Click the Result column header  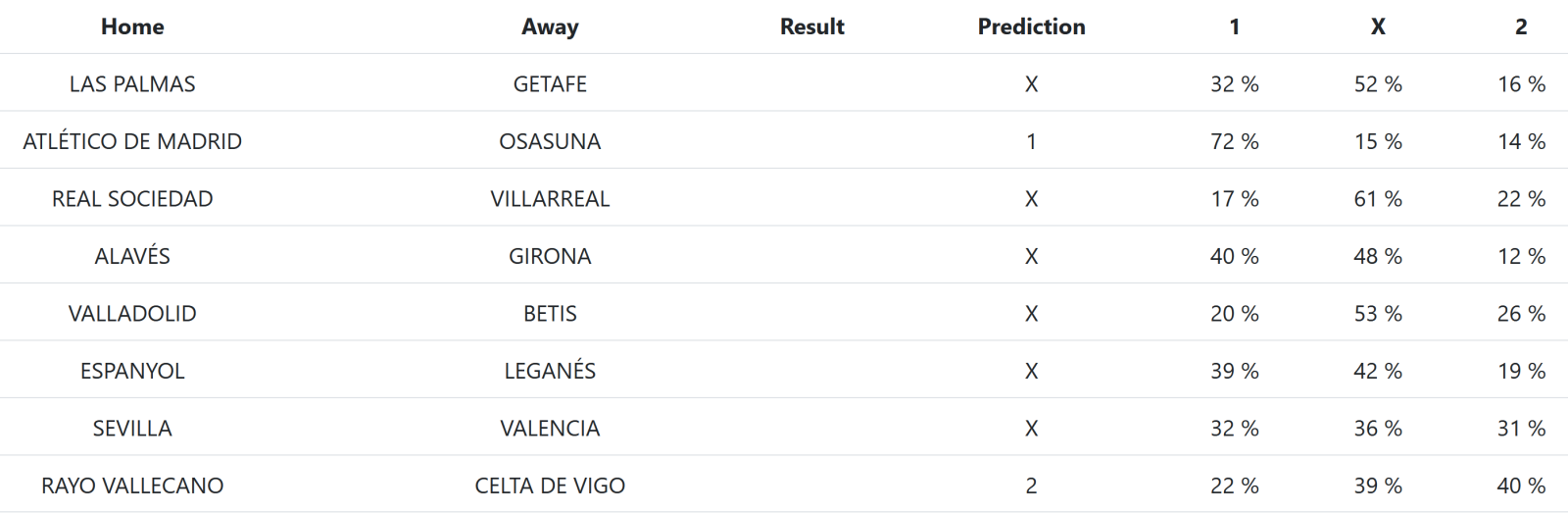[x=811, y=26]
